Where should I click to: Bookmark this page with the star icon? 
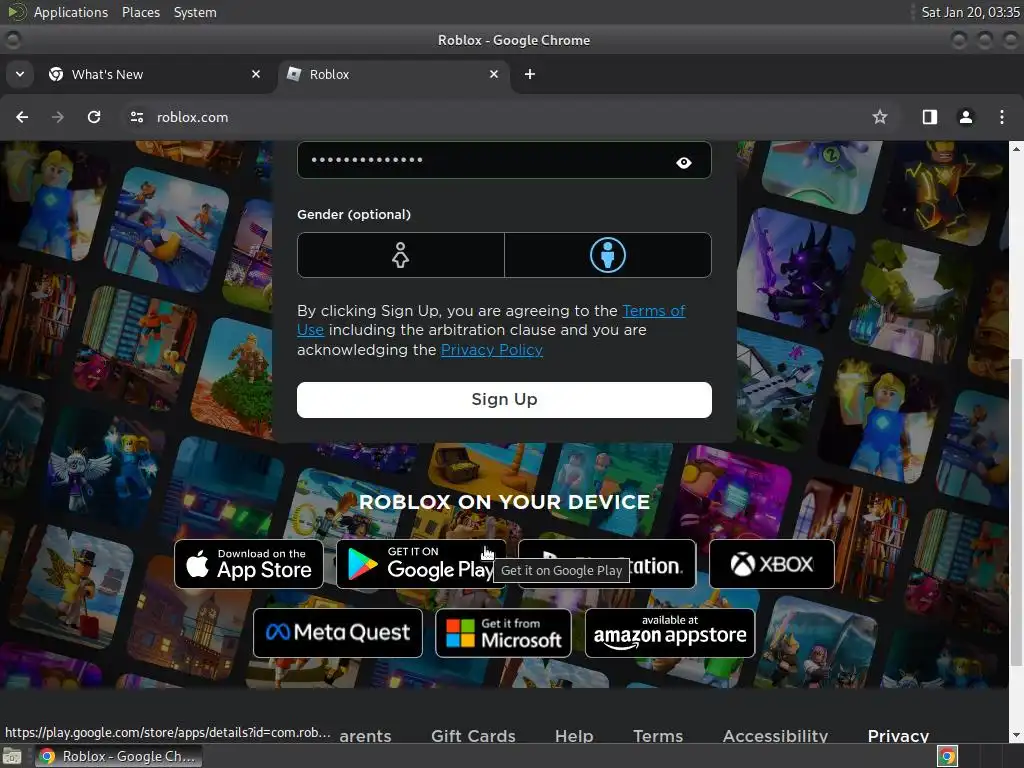(x=880, y=117)
